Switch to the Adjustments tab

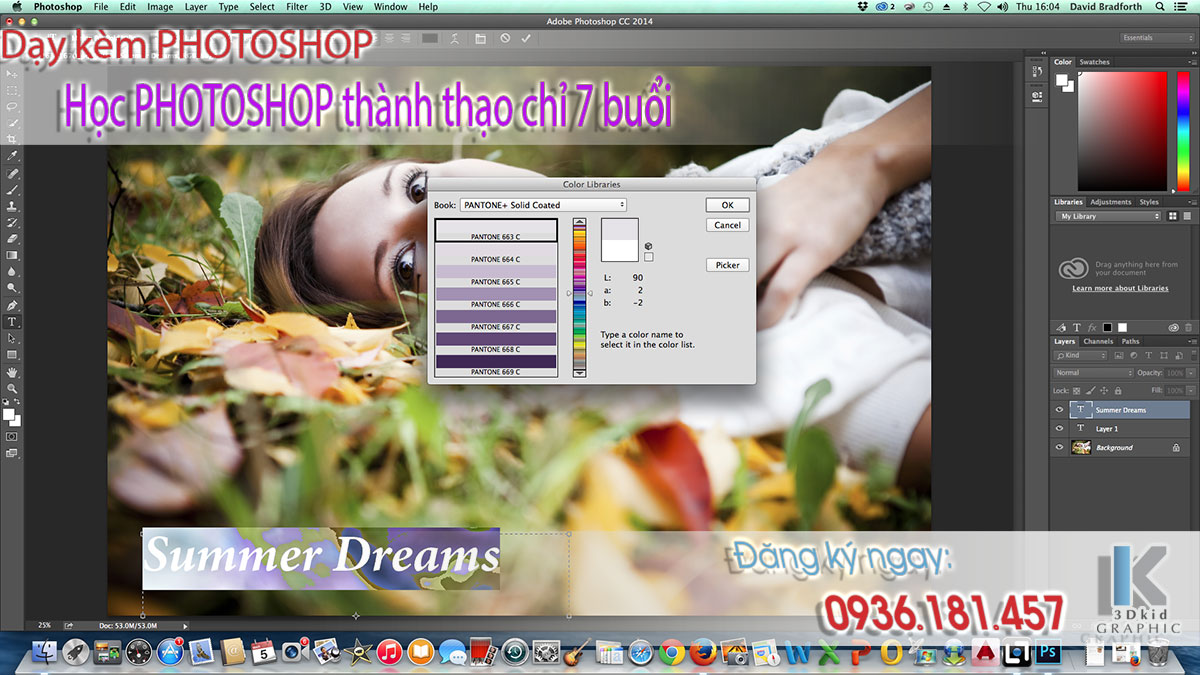(1110, 202)
